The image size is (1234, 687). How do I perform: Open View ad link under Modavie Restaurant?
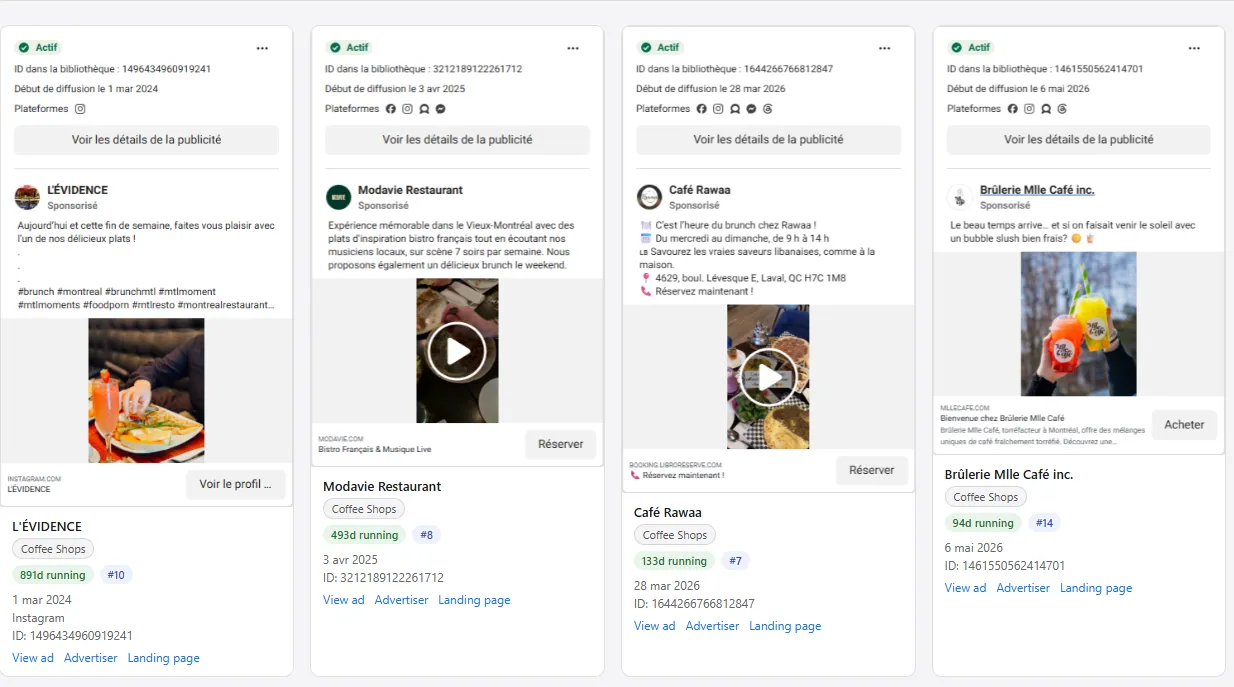[344, 600]
